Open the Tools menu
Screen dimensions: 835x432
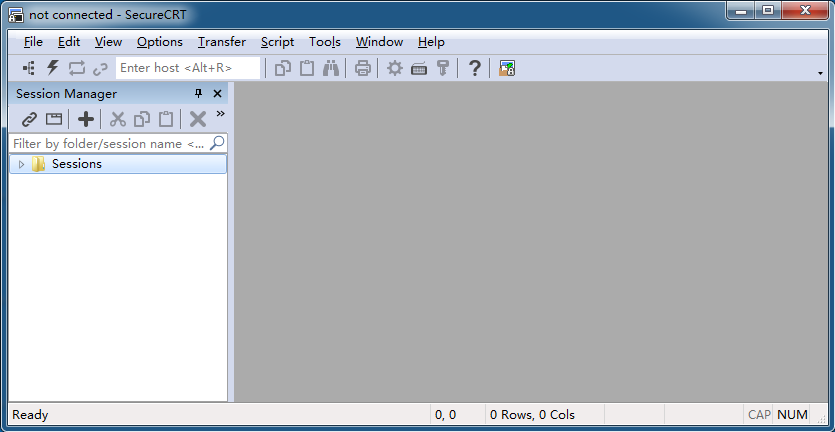click(x=325, y=42)
